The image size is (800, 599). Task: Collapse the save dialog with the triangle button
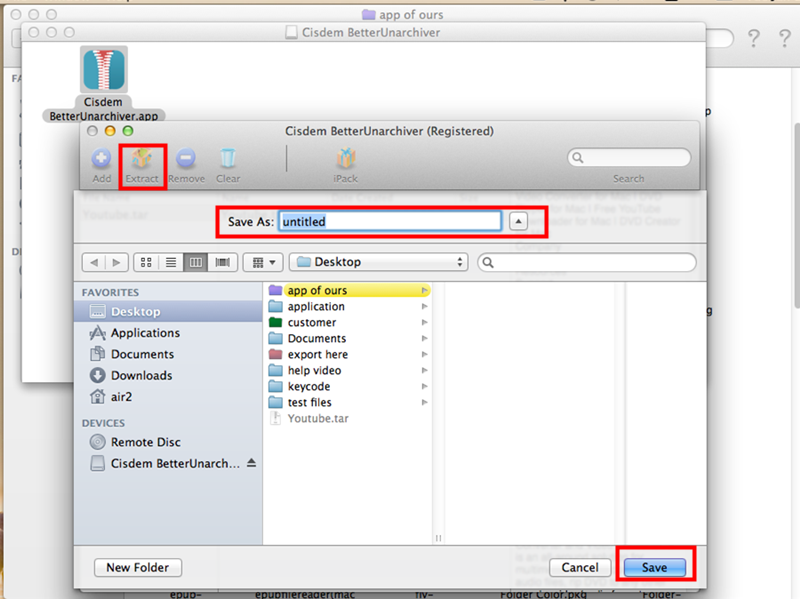pos(518,221)
